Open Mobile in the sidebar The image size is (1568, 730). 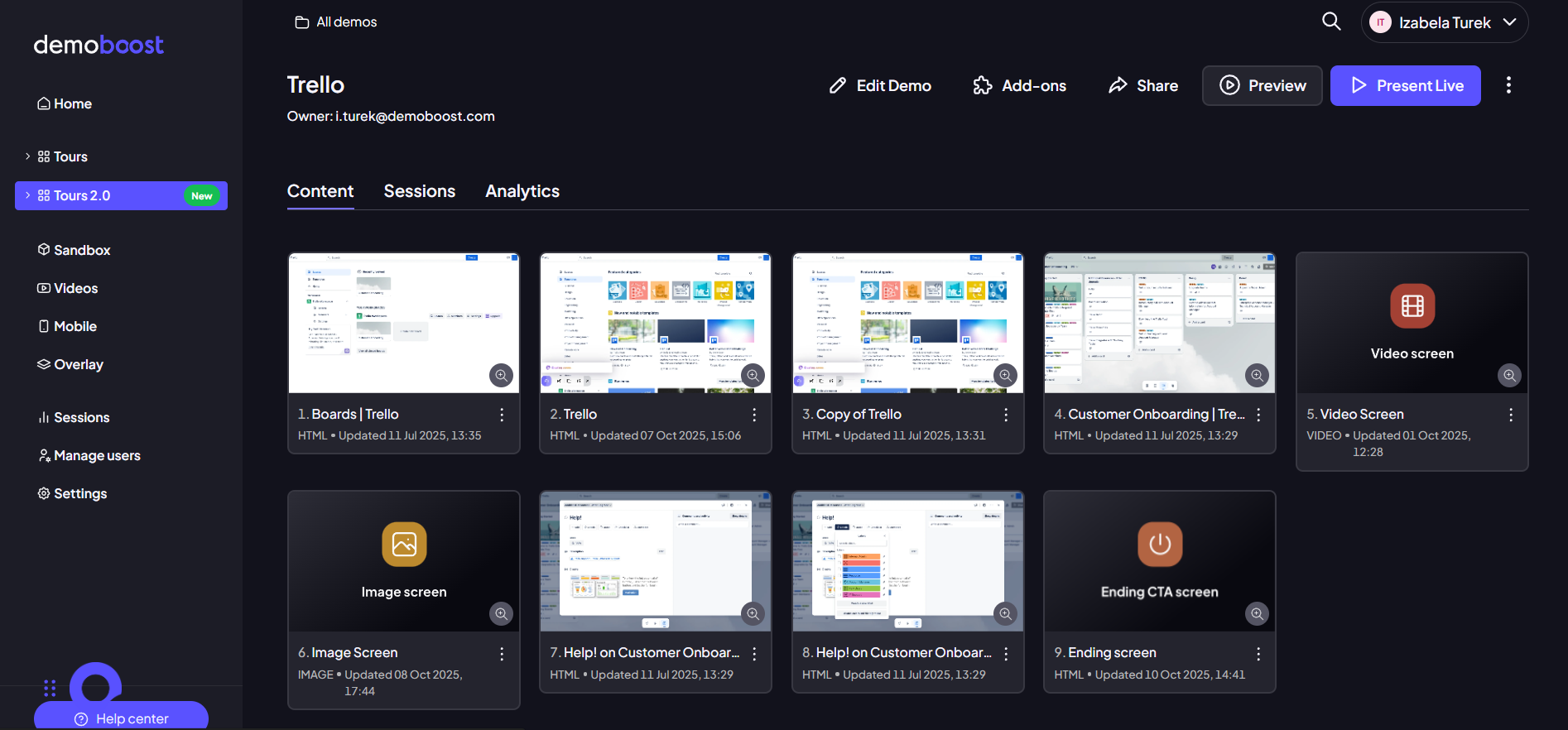pyautogui.click(x=67, y=326)
